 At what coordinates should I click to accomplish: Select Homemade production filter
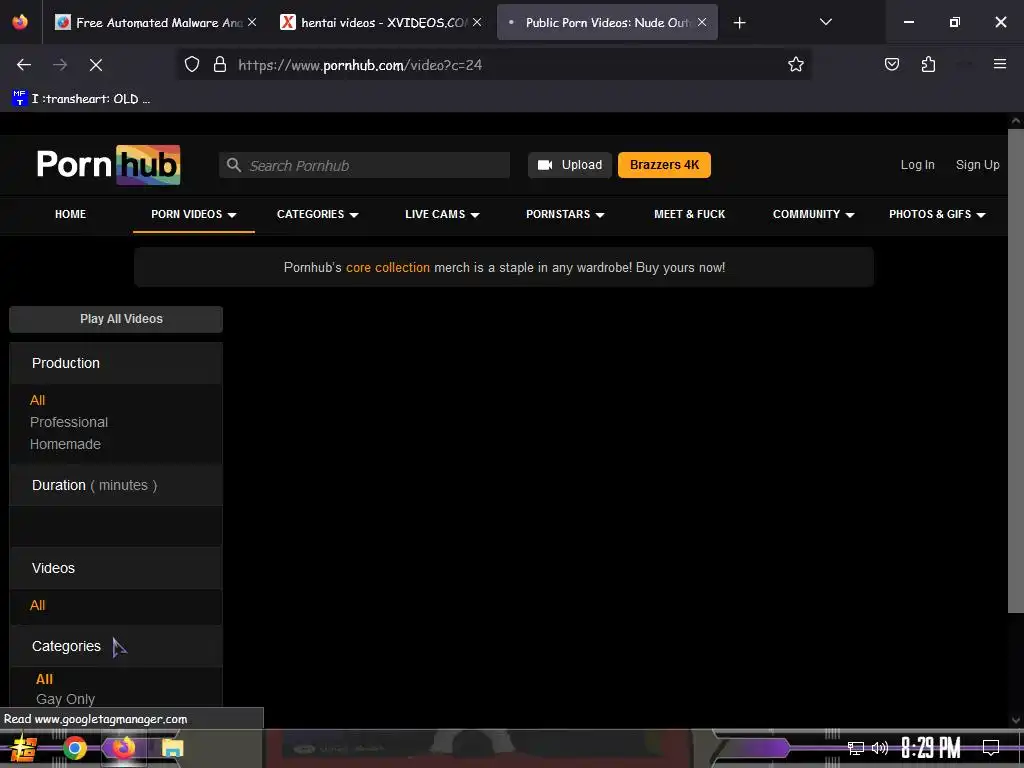[x=65, y=444]
